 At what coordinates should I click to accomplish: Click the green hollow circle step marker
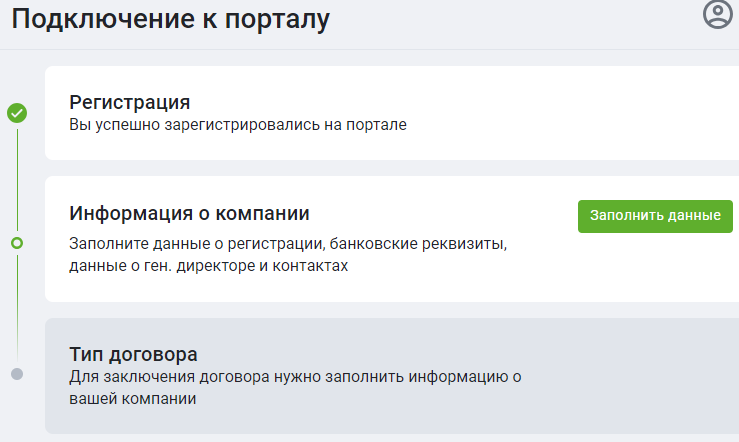17,243
